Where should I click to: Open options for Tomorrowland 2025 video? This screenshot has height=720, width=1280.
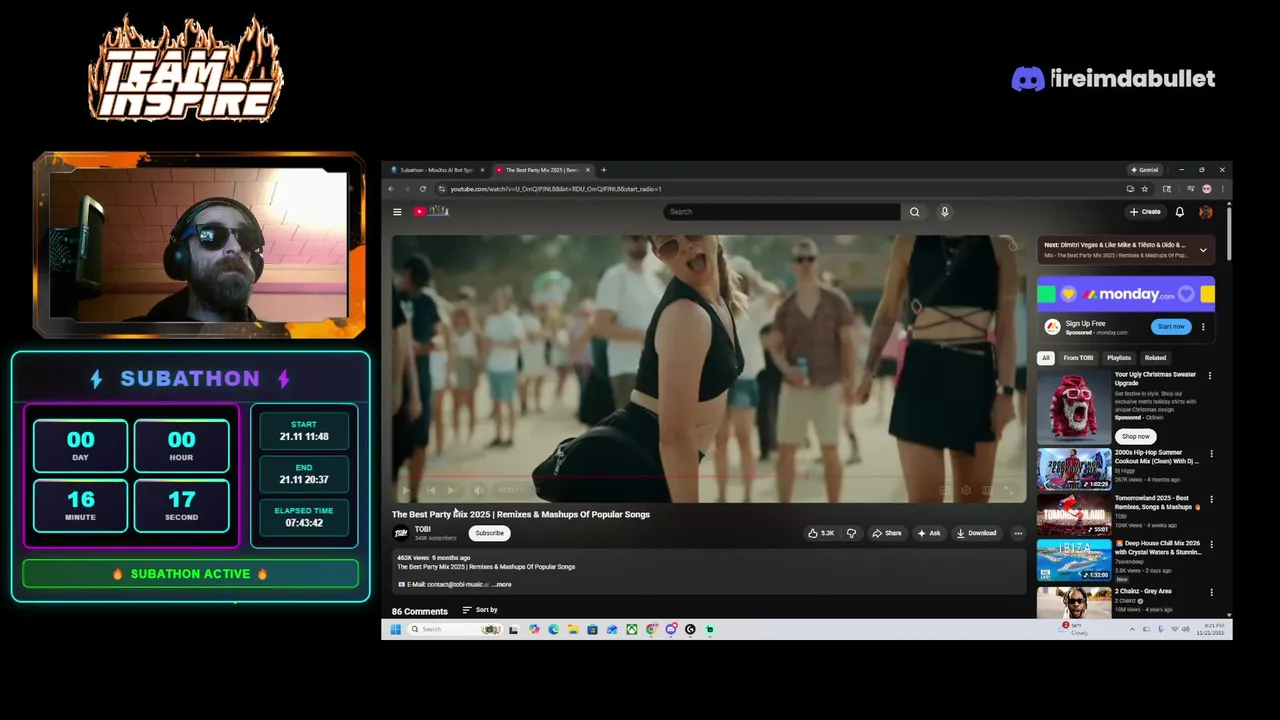point(1211,499)
